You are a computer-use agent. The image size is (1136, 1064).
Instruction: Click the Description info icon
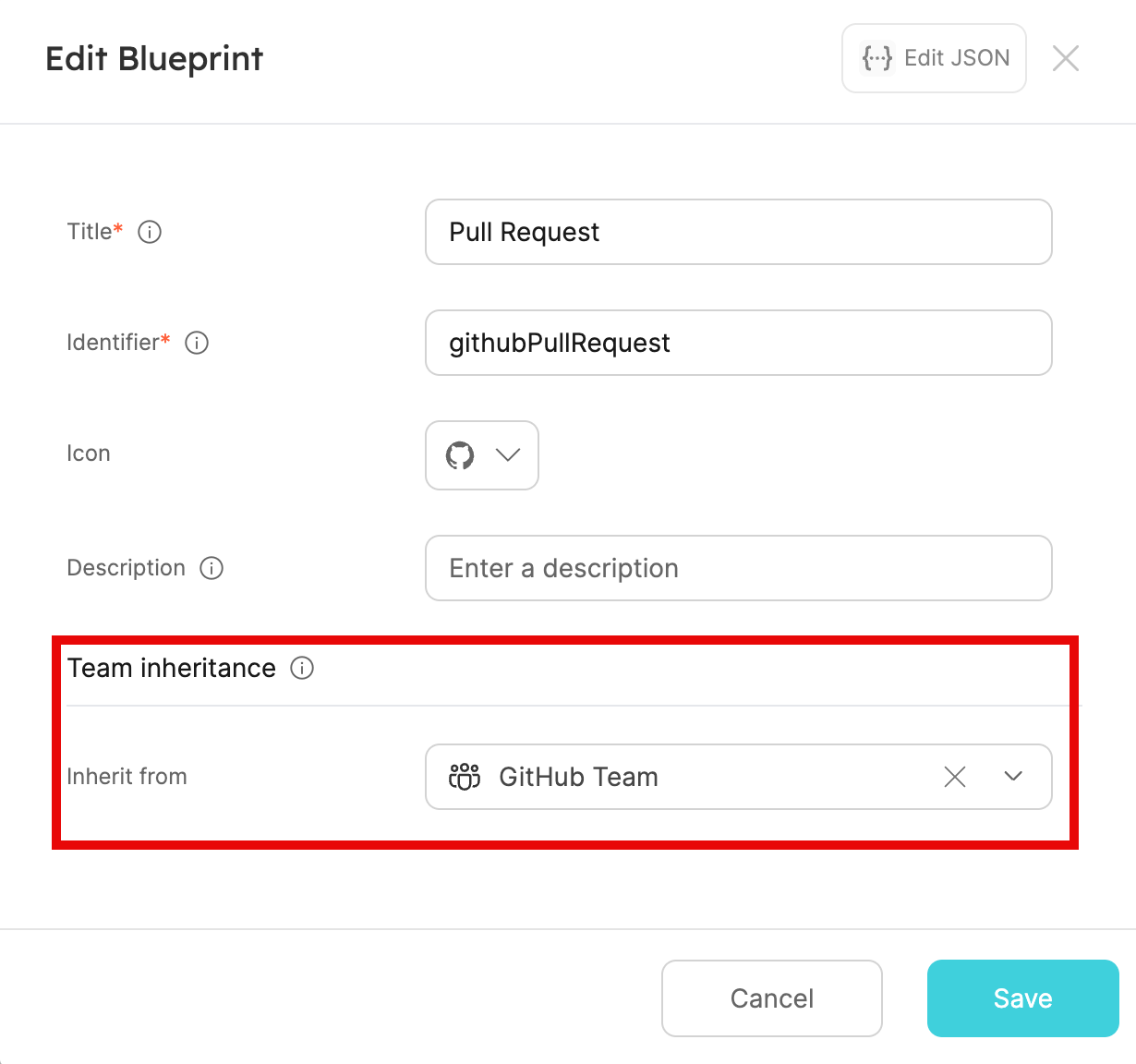coord(211,568)
